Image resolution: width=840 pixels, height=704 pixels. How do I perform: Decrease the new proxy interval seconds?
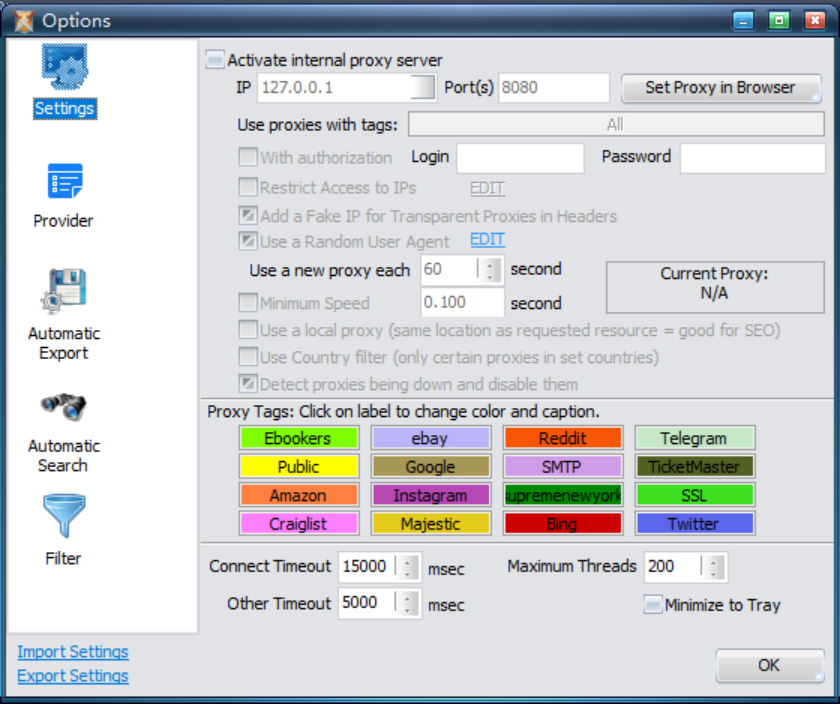tap(490, 276)
